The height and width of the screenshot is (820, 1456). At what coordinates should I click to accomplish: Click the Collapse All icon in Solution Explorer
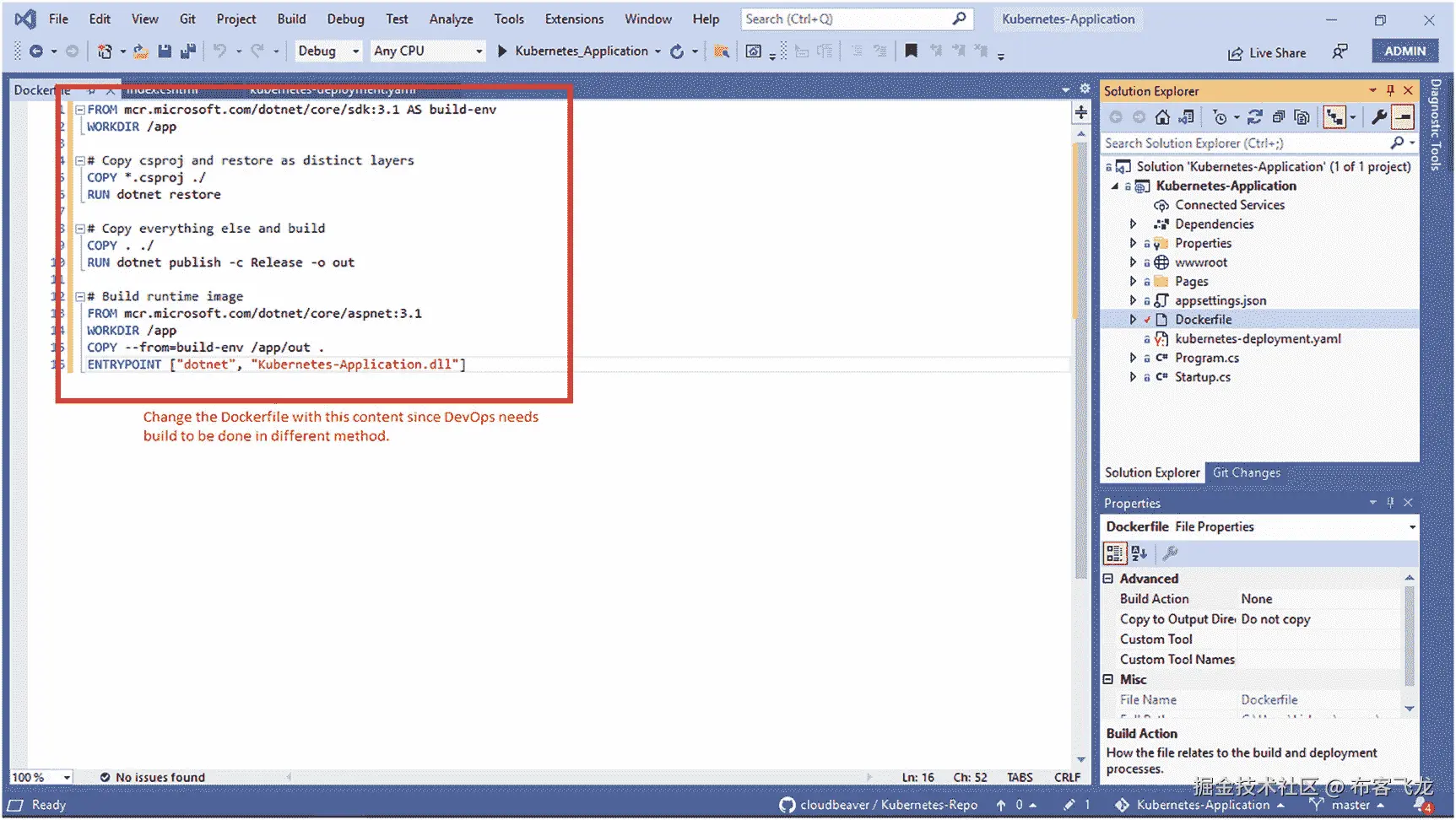(1279, 117)
